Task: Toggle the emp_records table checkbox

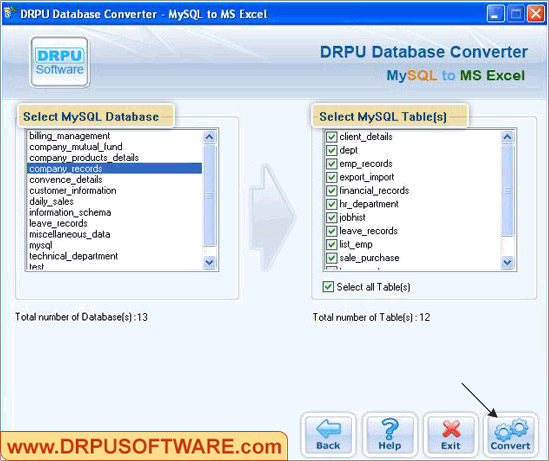Action: pos(331,163)
